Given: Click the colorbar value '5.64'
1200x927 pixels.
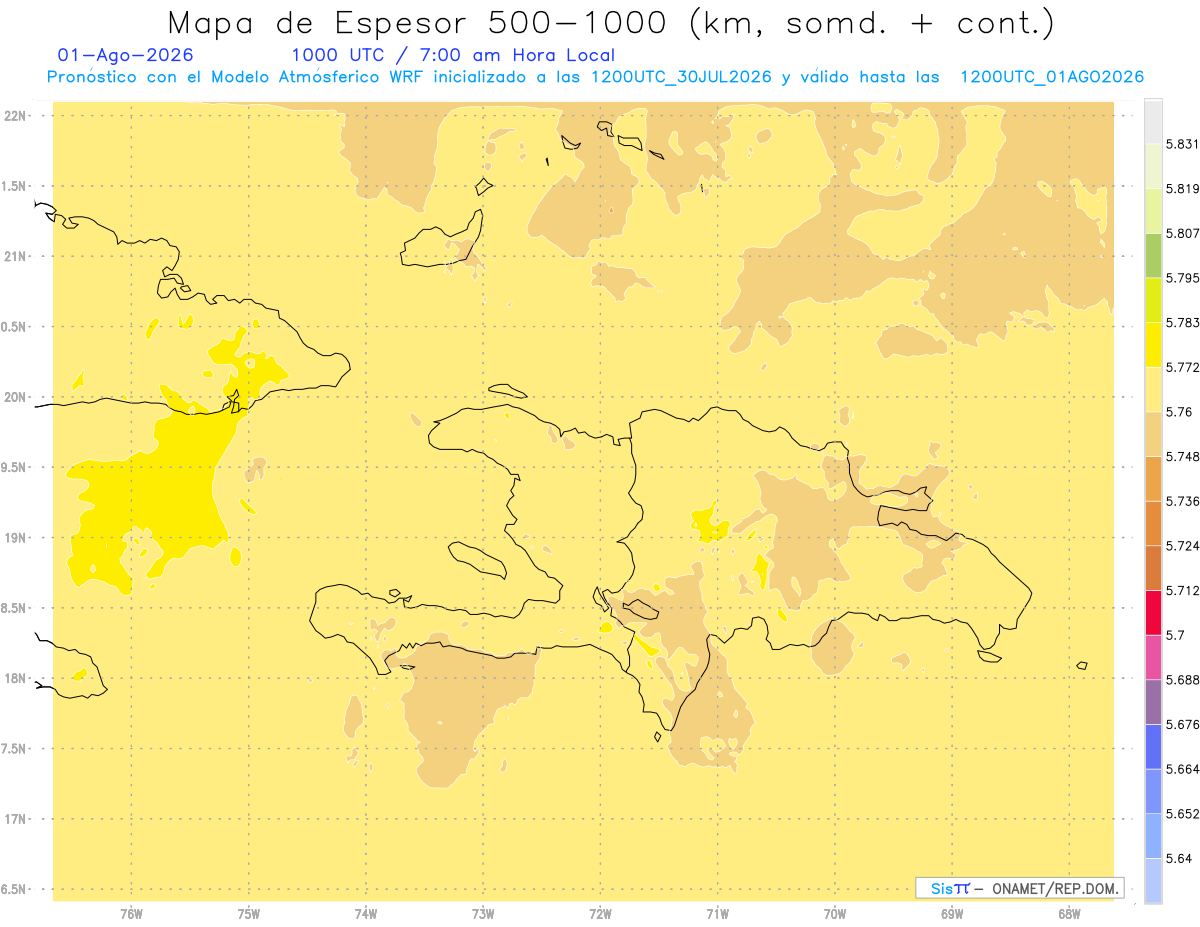Looking at the screenshot, I should pyautogui.click(x=1179, y=858).
